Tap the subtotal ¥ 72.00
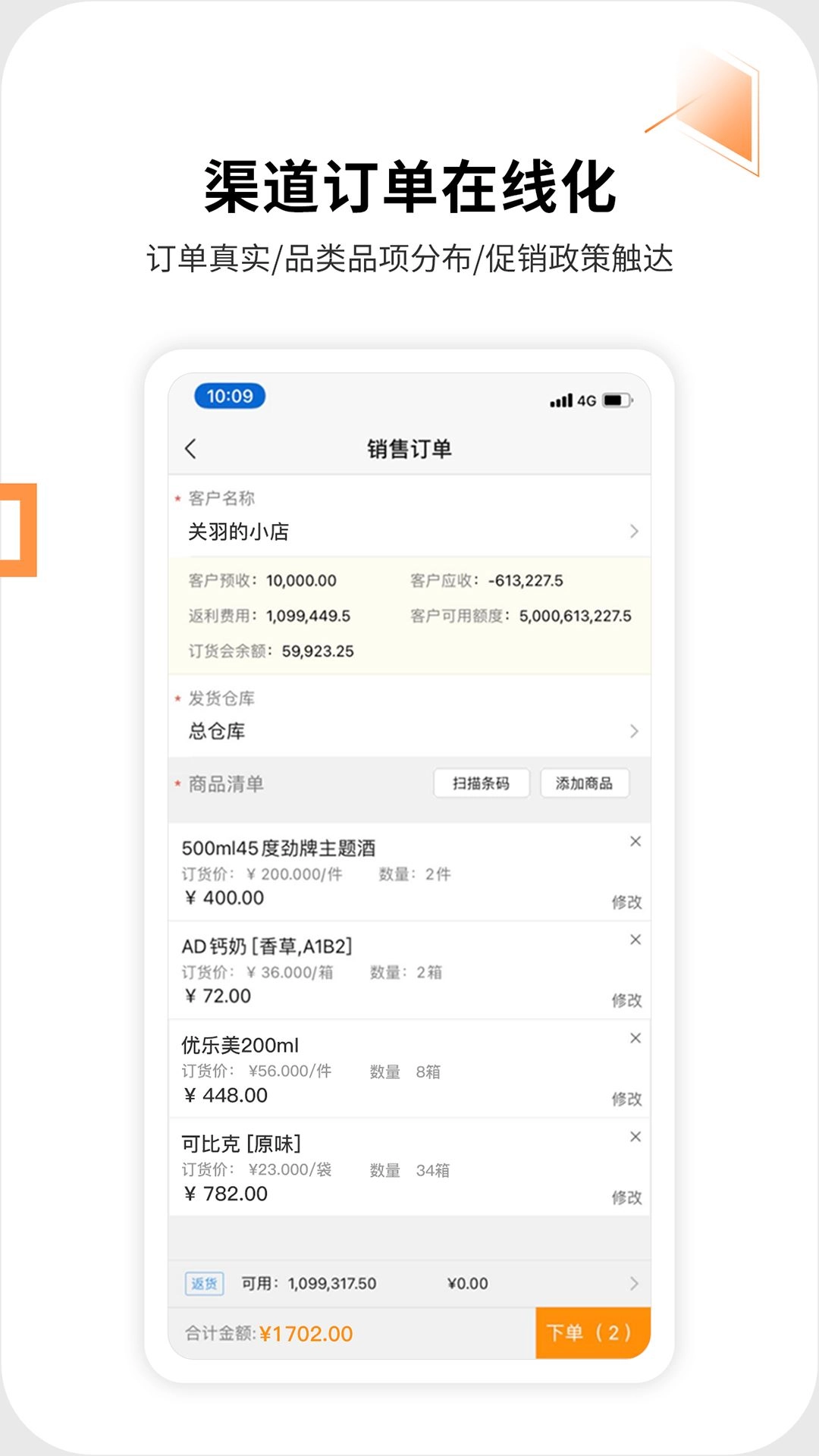This screenshot has width=819, height=1456. (x=218, y=996)
